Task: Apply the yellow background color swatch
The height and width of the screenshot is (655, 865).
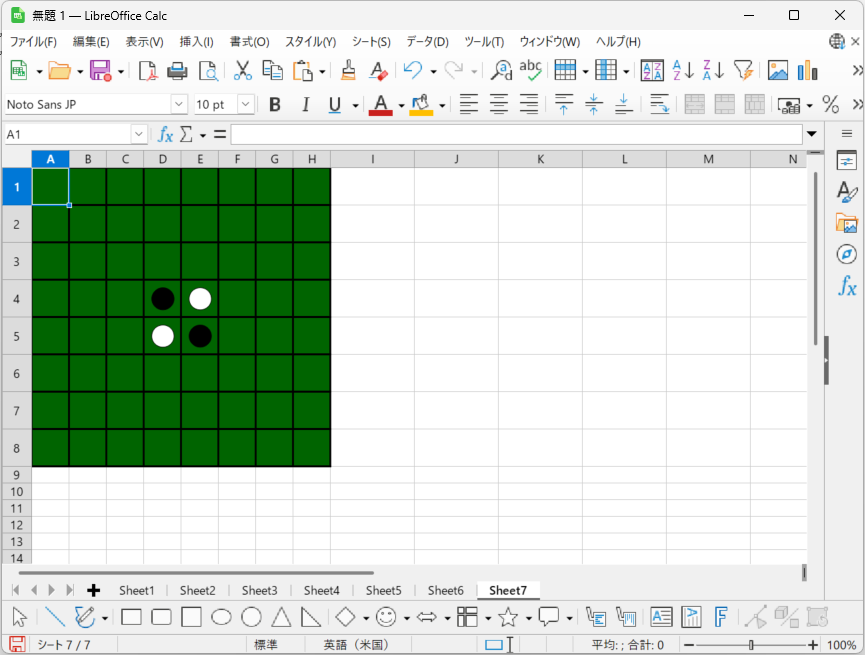Action: click(421, 104)
